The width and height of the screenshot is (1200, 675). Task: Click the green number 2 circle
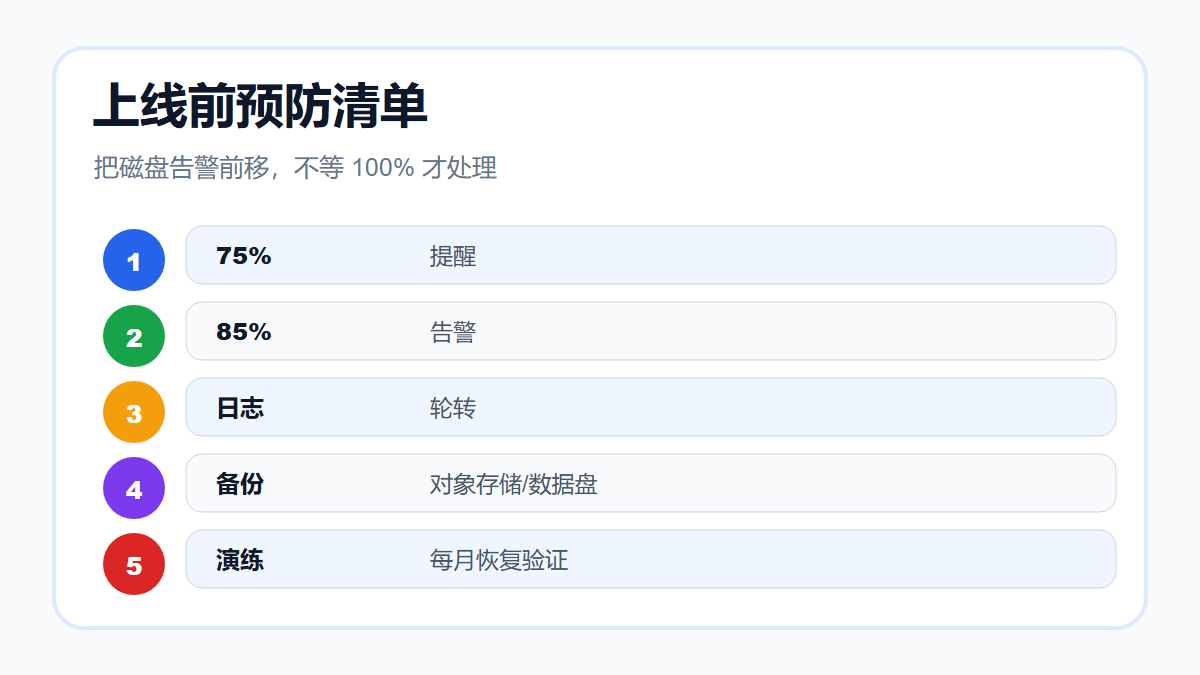tap(134, 336)
